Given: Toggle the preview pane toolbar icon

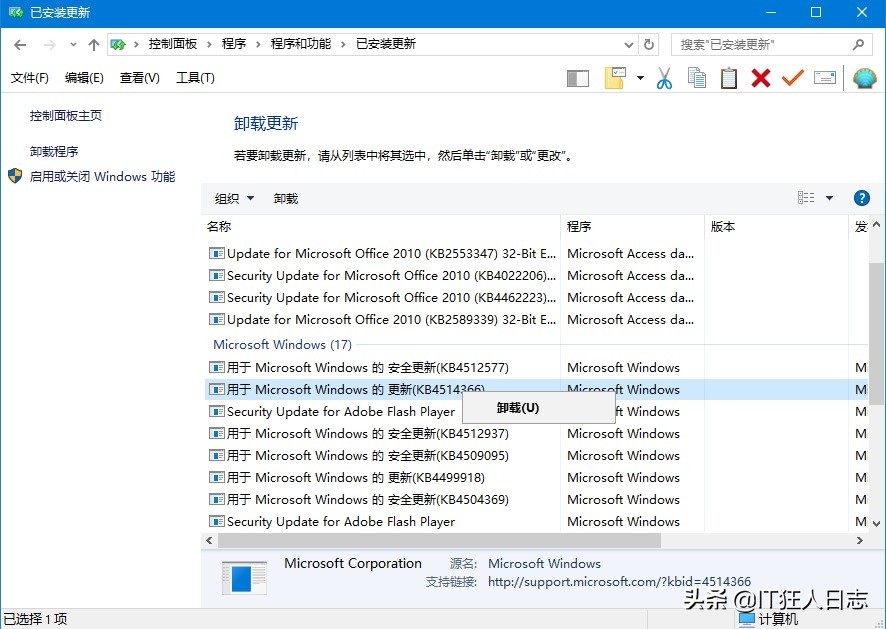Looking at the screenshot, I should 577,79.
